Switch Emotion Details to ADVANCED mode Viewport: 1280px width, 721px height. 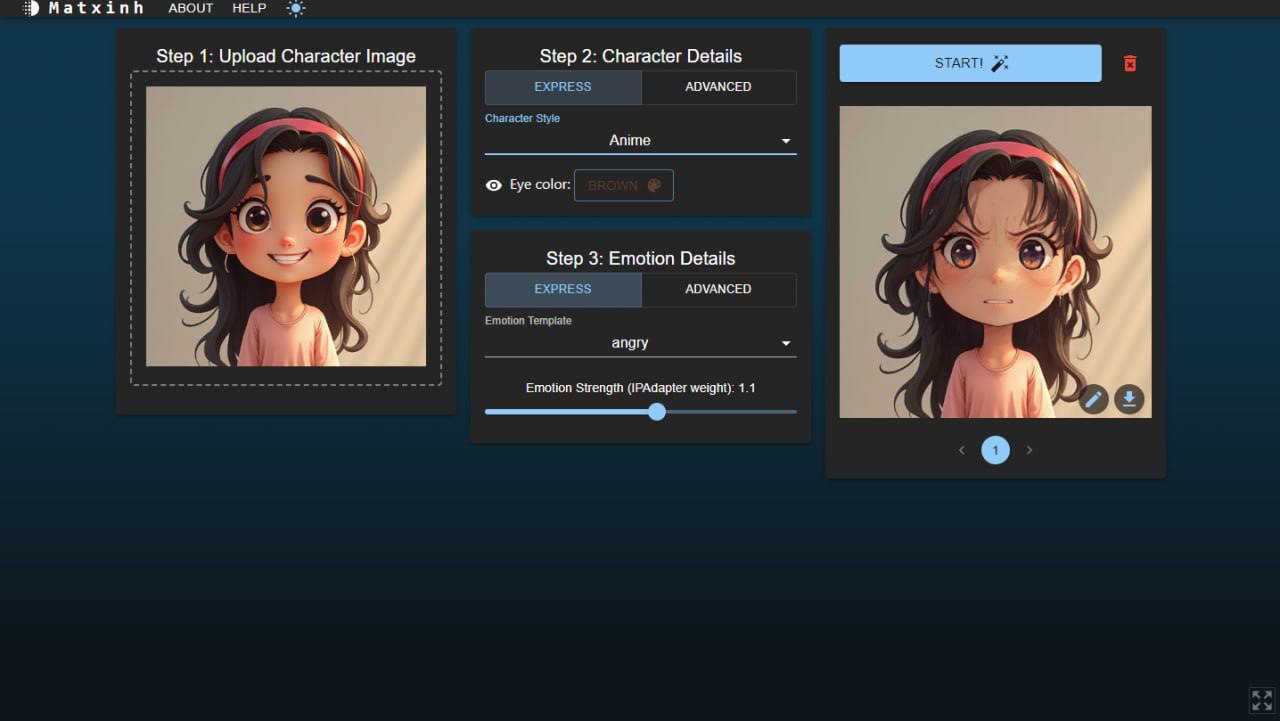[718, 289]
